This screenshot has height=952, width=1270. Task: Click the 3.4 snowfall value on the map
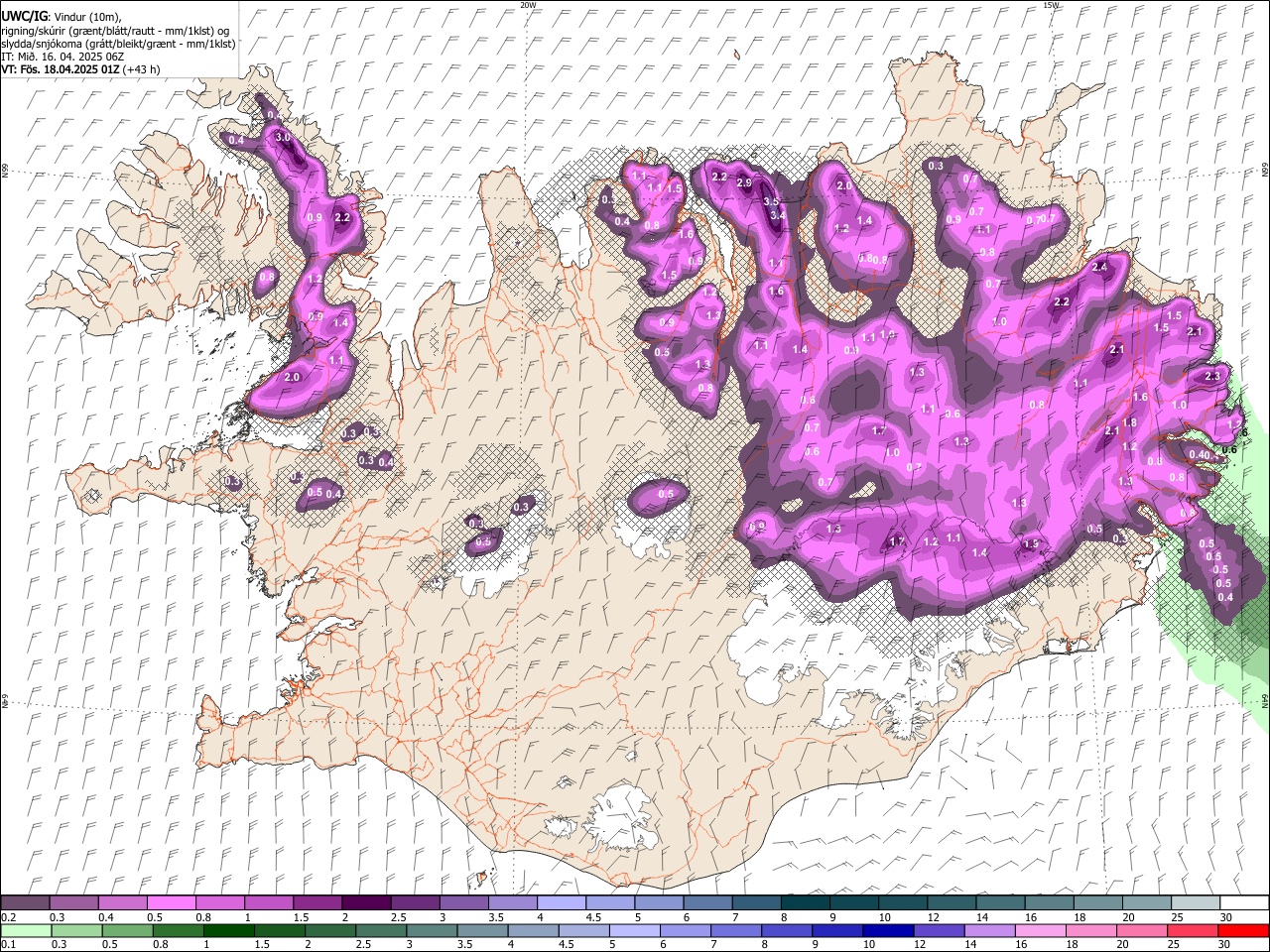click(778, 215)
